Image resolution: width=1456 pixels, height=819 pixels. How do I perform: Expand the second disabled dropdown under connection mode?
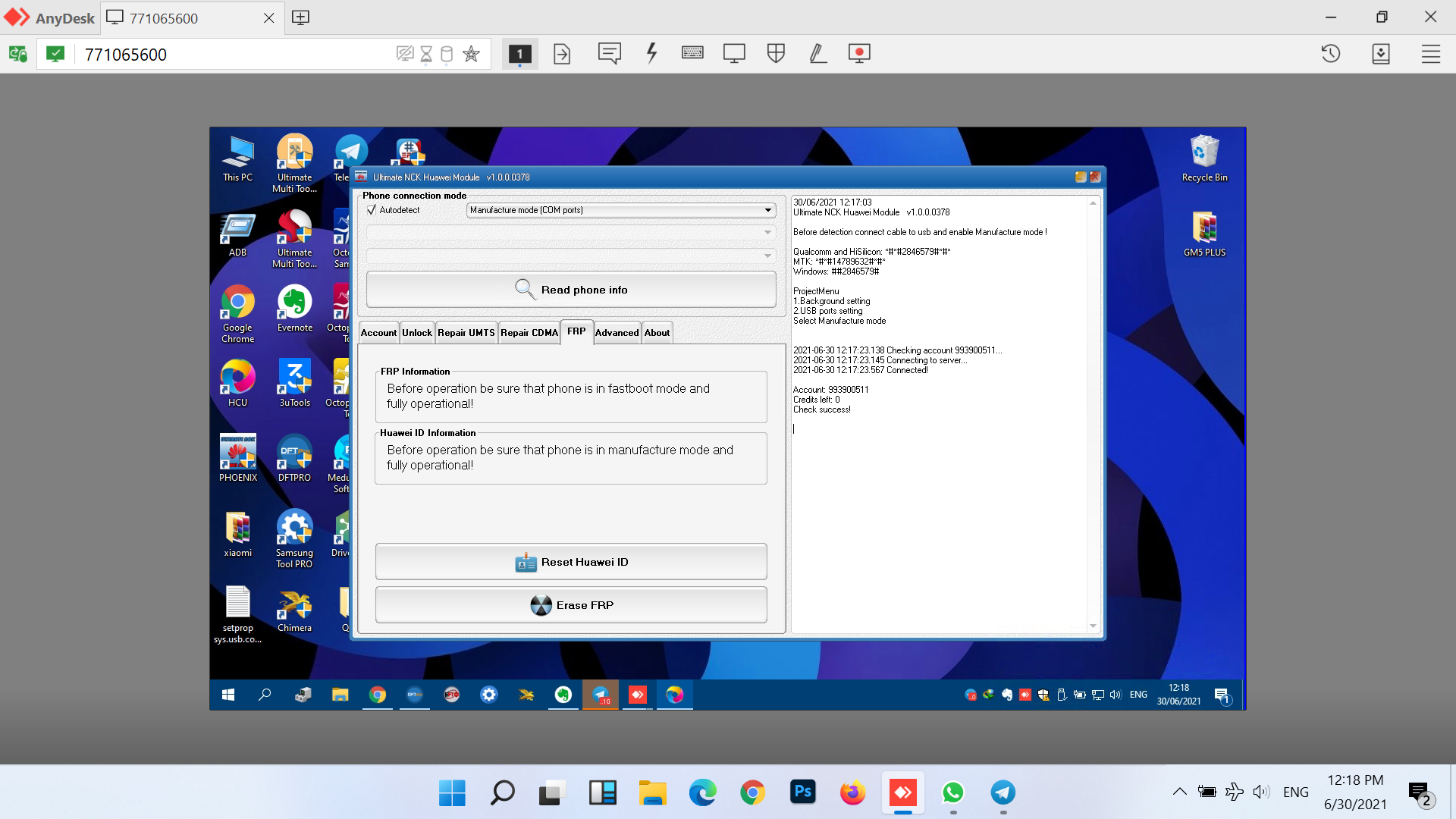570,232
